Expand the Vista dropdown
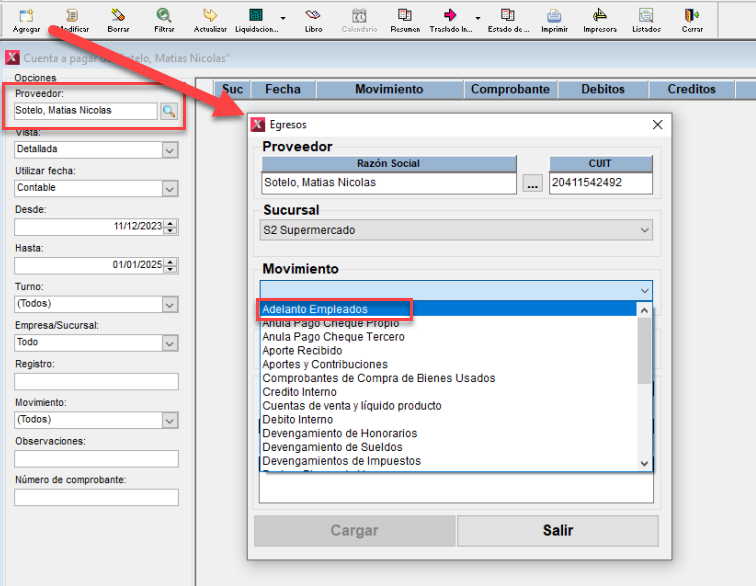Image resolution: width=756 pixels, height=586 pixels. pos(169,150)
